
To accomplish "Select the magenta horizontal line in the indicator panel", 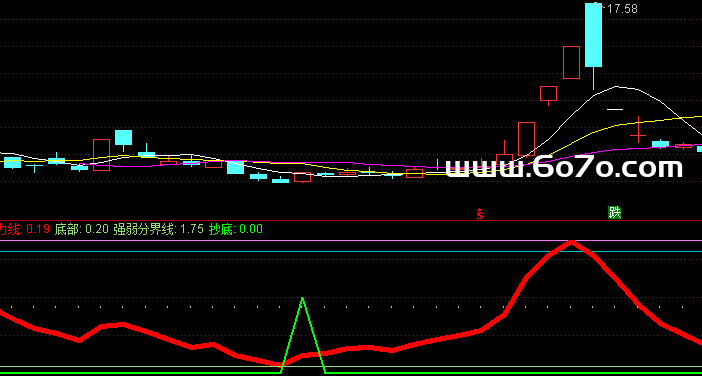I will (x=351, y=240).
